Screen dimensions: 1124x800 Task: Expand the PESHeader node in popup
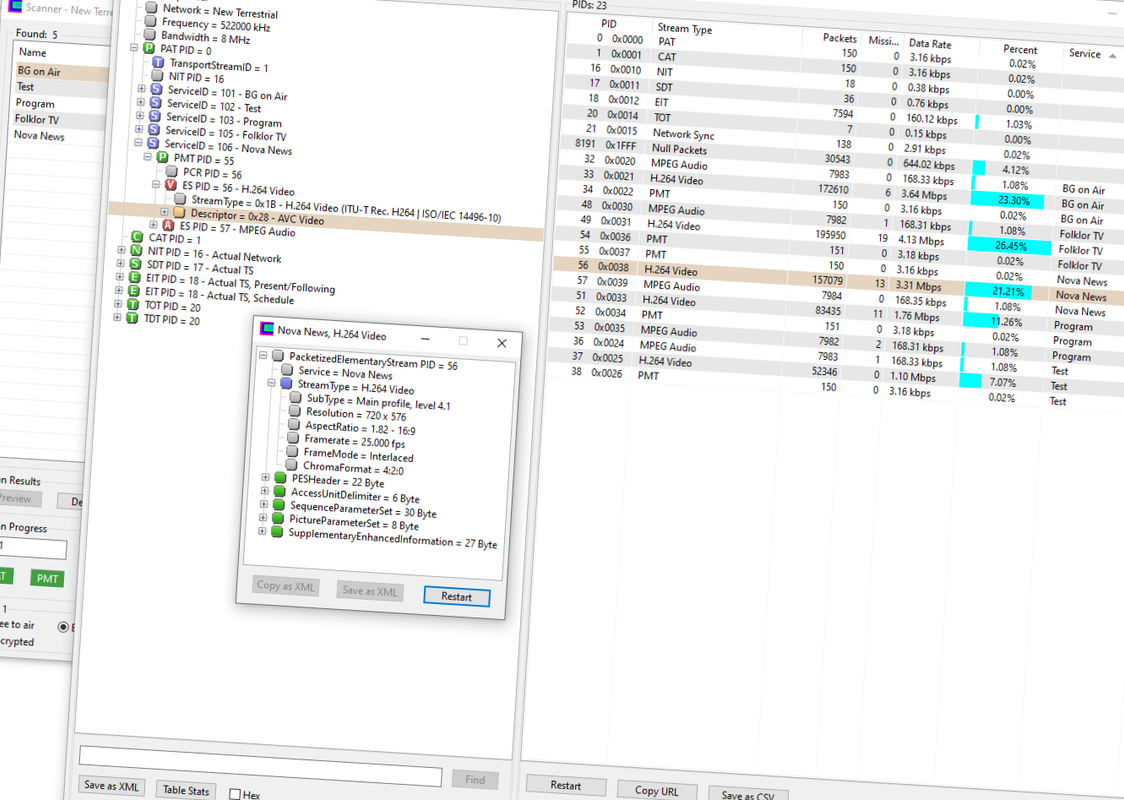[x=265, y=477]
